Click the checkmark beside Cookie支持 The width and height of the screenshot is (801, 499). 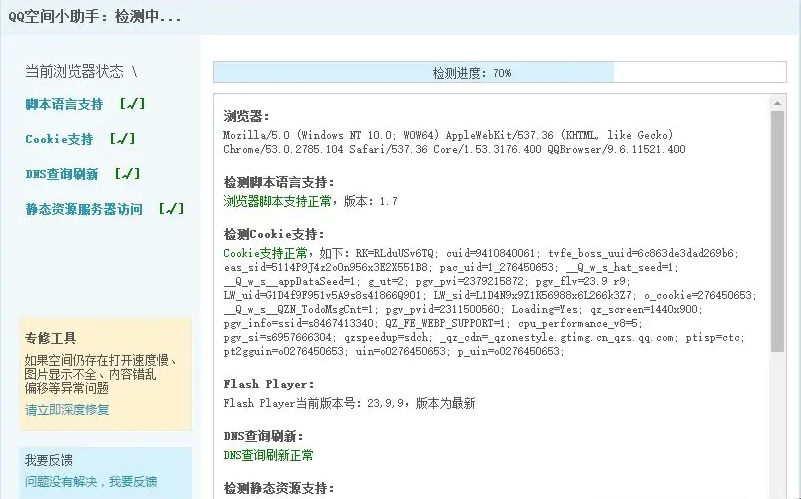pyautogui.click(x=123, y=138)
